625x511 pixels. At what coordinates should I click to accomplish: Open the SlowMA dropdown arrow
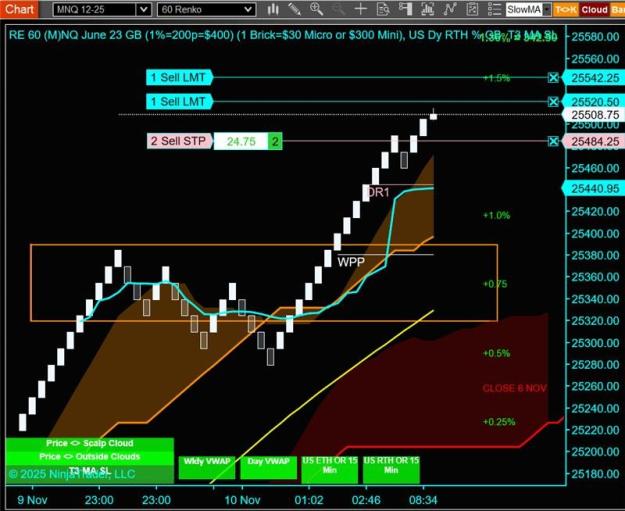547,9
